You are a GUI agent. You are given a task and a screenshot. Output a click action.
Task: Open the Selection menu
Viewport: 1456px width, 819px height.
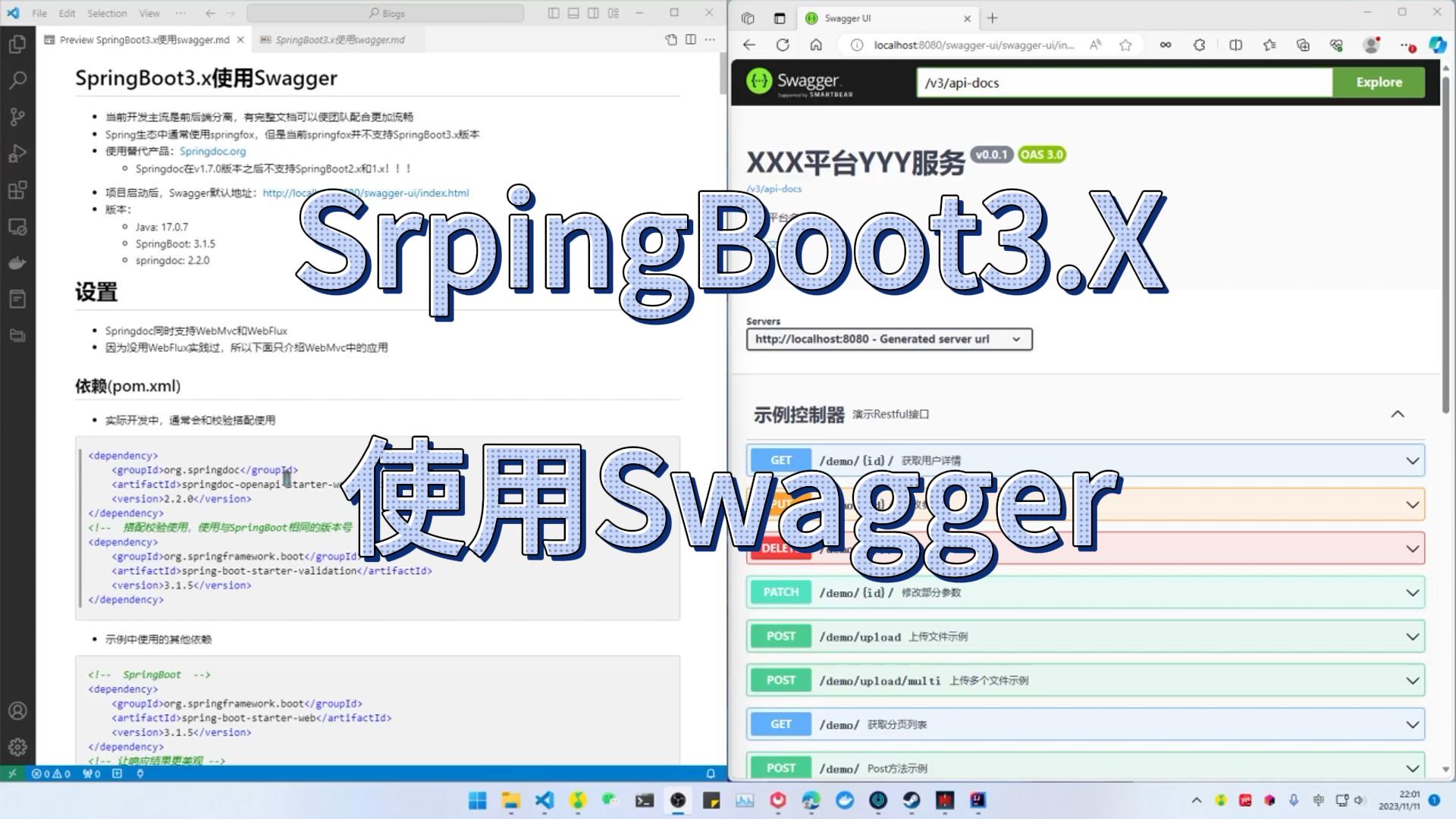[107, 13]
